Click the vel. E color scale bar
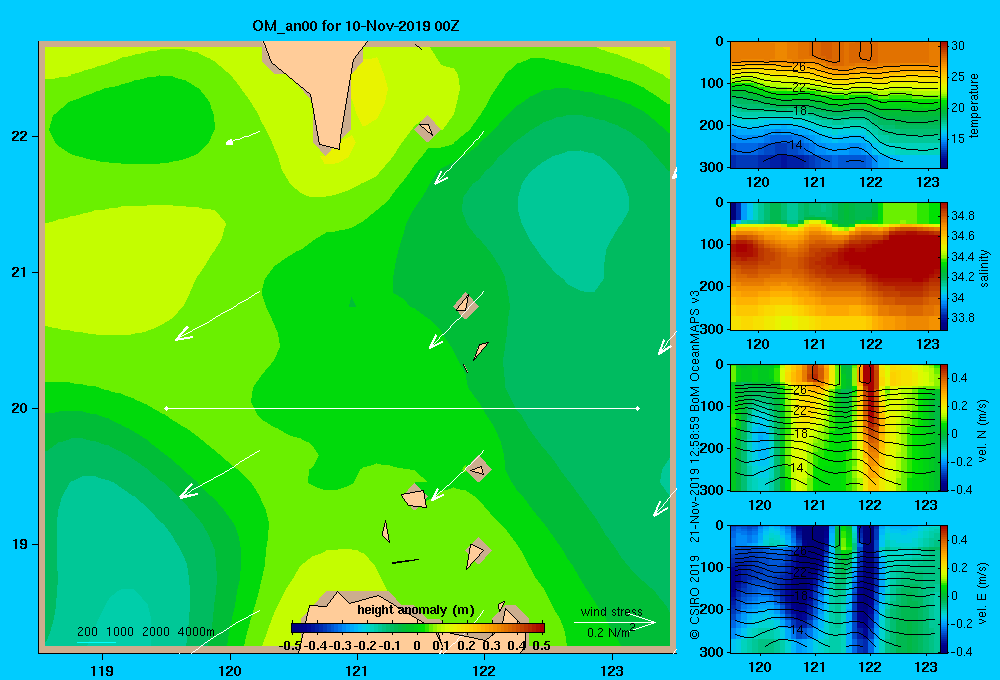The width and height of the screenshot is (1000, 680). pyautogui.click(x=944, y=589)
